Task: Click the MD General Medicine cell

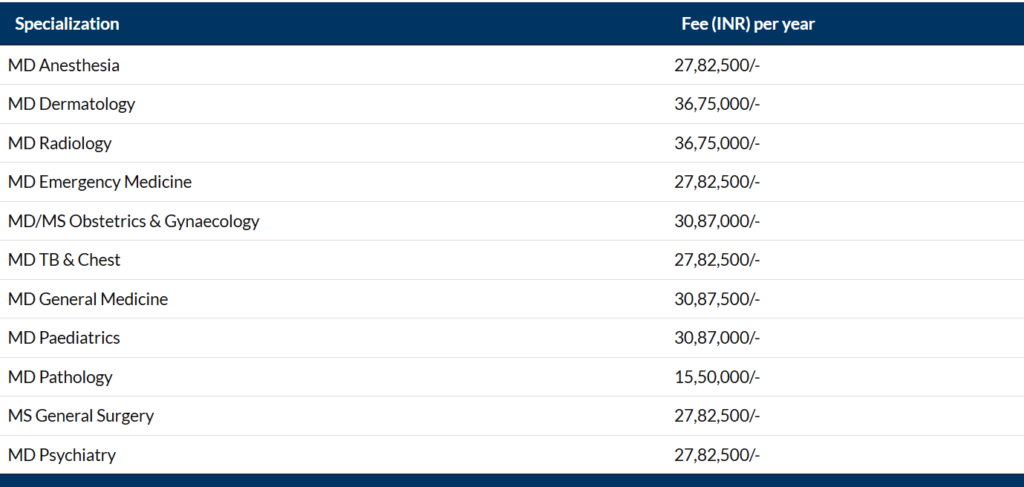Action: coord(88,299)
